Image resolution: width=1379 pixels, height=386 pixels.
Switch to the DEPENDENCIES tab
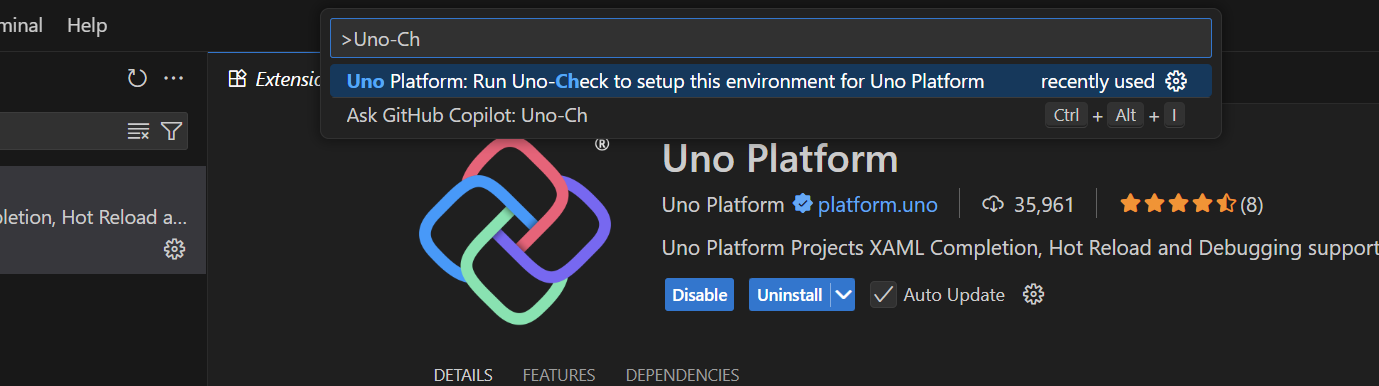(x=682, y=375)
